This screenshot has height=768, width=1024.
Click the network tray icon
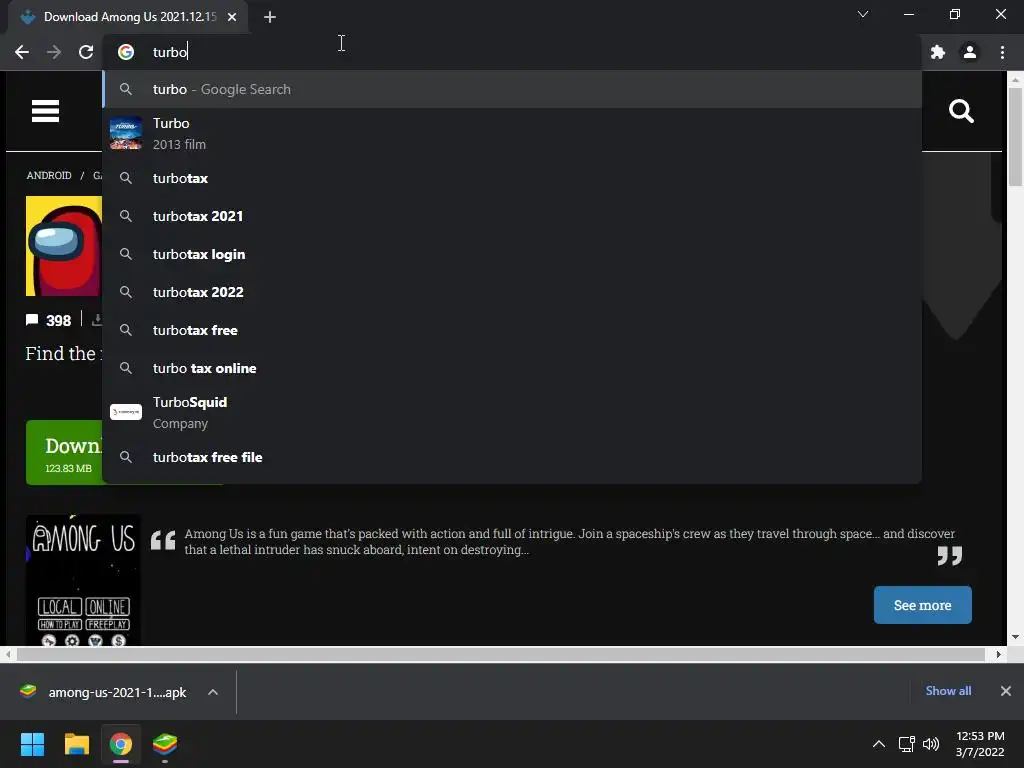coord(906,744)
